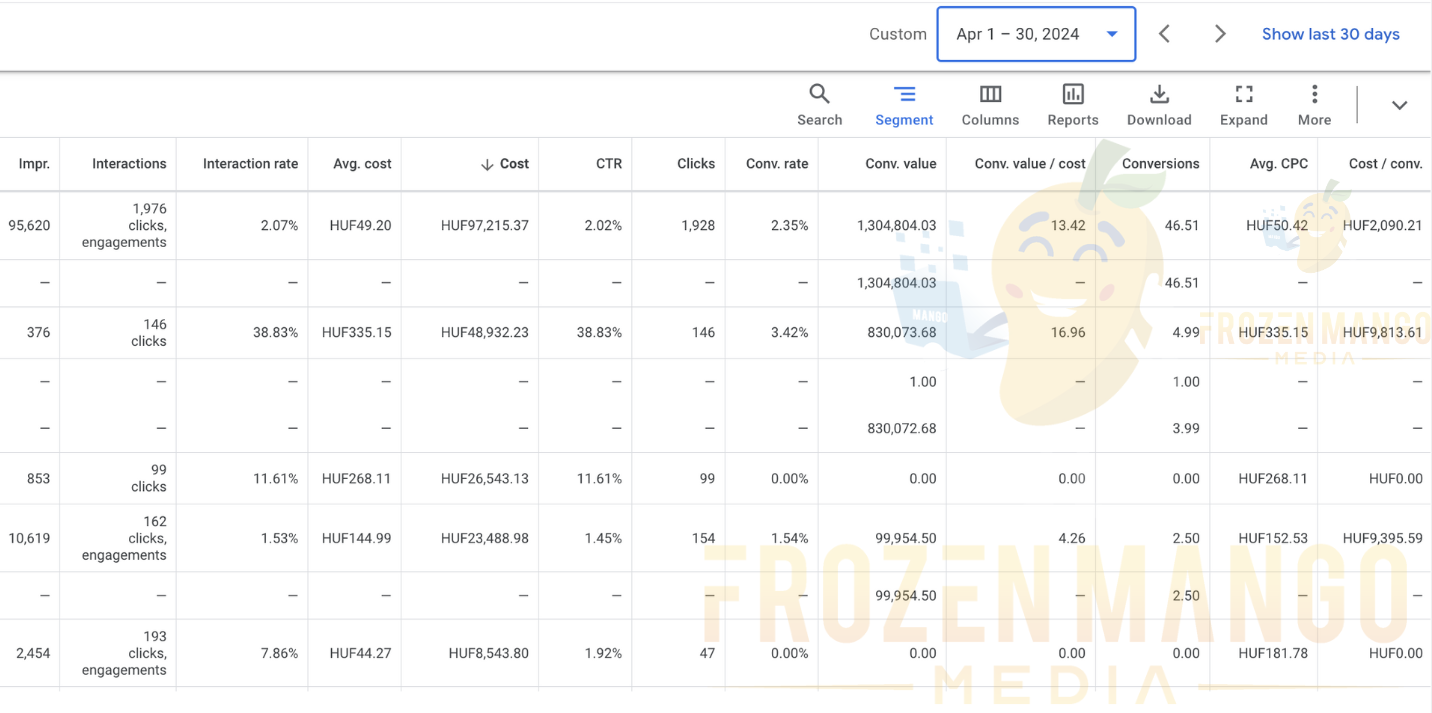Go to next date range arrow
The width and height of the screenshot is (1432, 713).
pos(1219,34)
